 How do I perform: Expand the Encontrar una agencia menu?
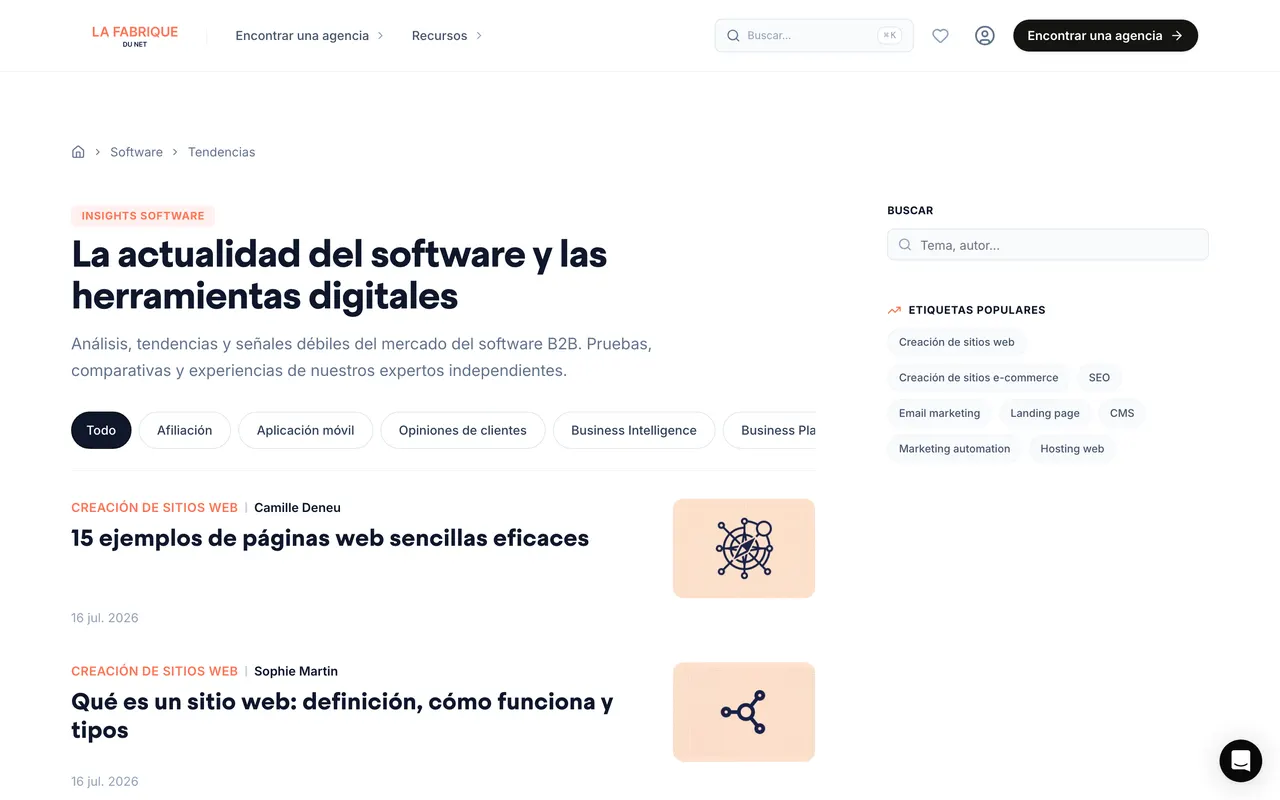pos(310,36)
